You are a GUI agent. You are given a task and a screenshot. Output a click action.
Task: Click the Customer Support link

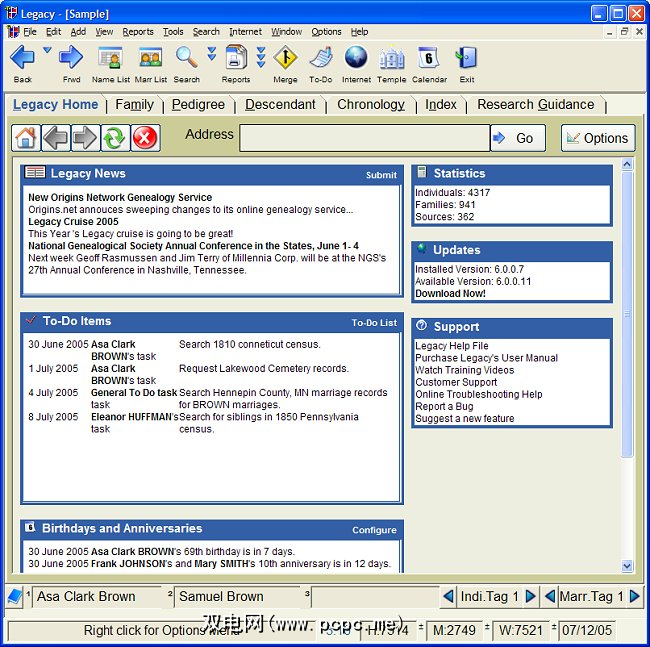(x=456, y=382)
